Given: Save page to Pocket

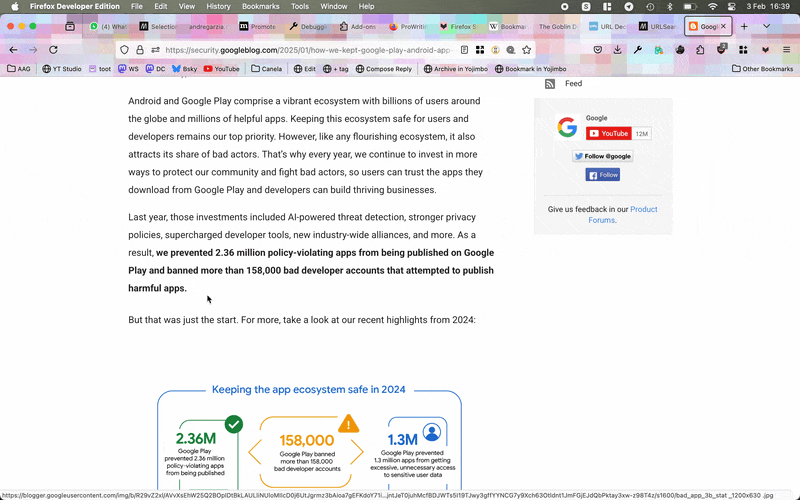Looking at the screenshot, I should [x=597, y=49].
